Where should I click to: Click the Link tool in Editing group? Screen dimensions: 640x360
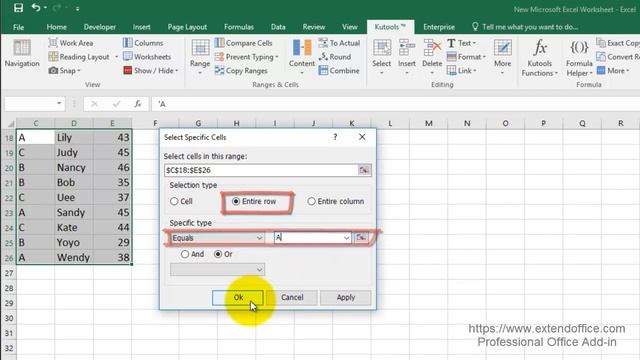coord(462,71)
